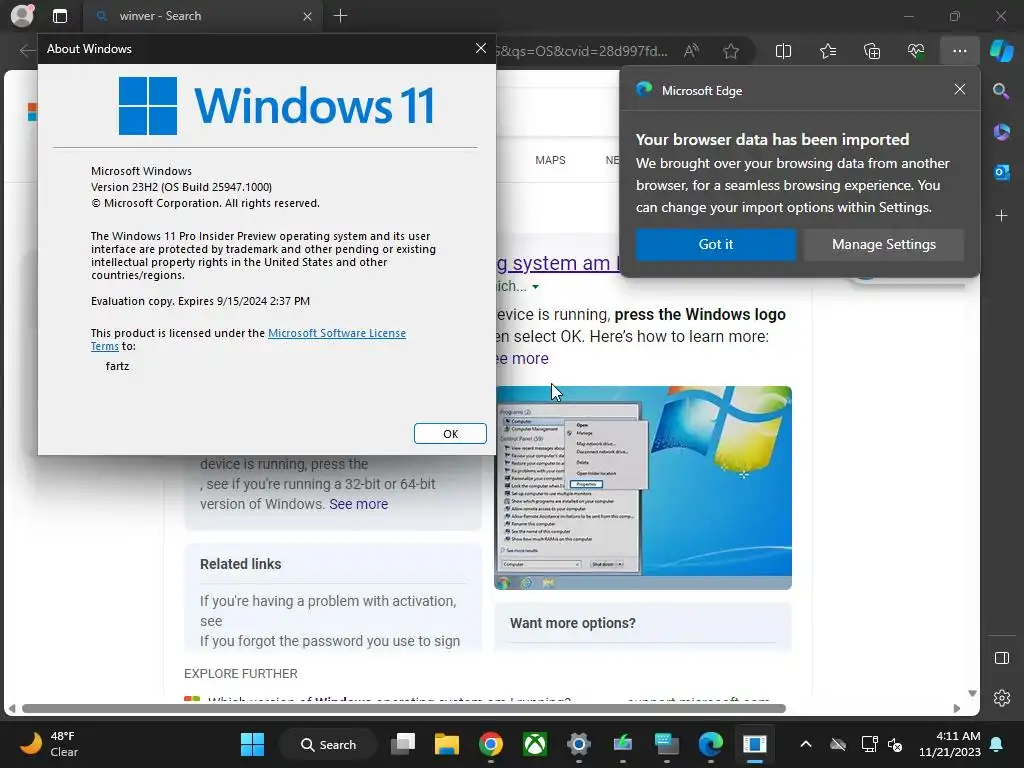
Task: Open Settings gear on taskbar
Action: pos(579,744)
